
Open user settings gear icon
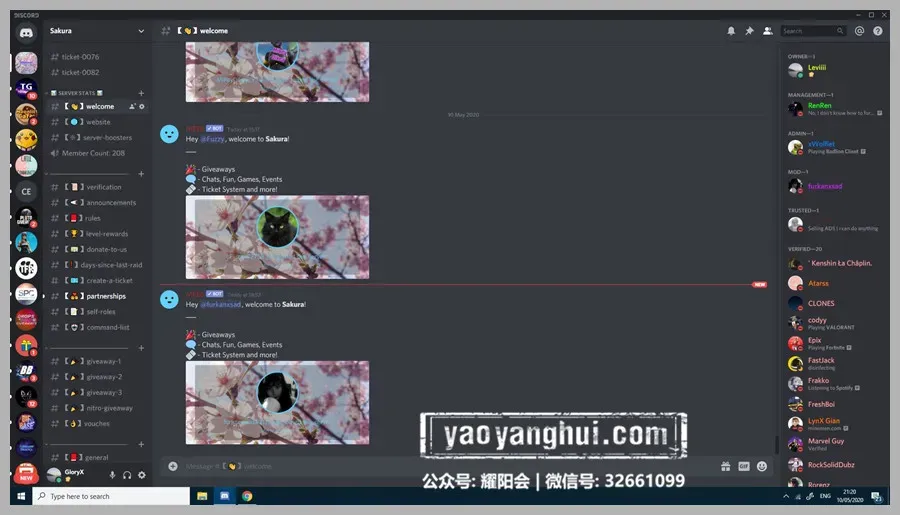tap(142, 475)
